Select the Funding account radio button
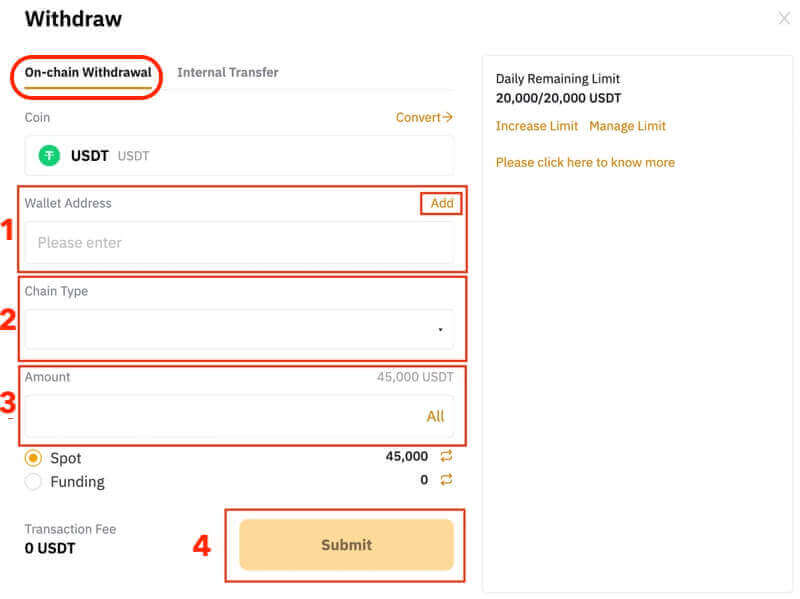The image size is (800, 599). (31, 481)
